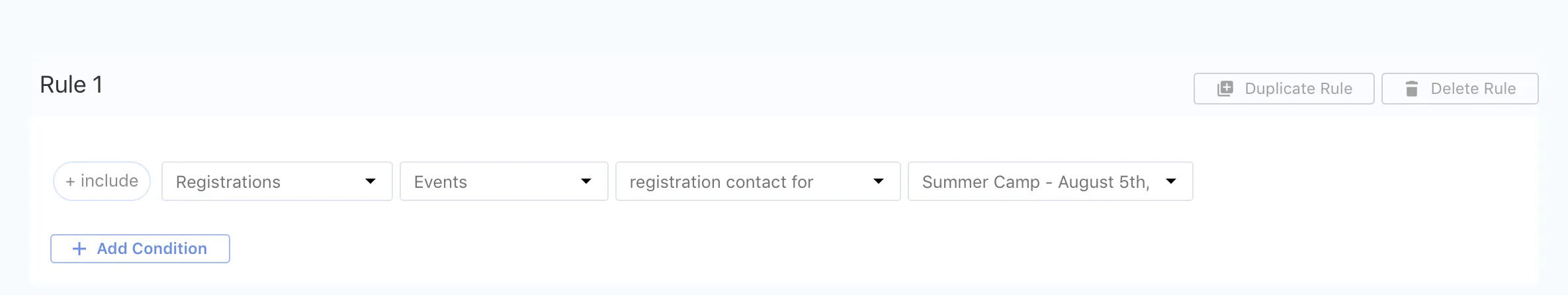Add a new condition to Rule 1

click(140, 249)
